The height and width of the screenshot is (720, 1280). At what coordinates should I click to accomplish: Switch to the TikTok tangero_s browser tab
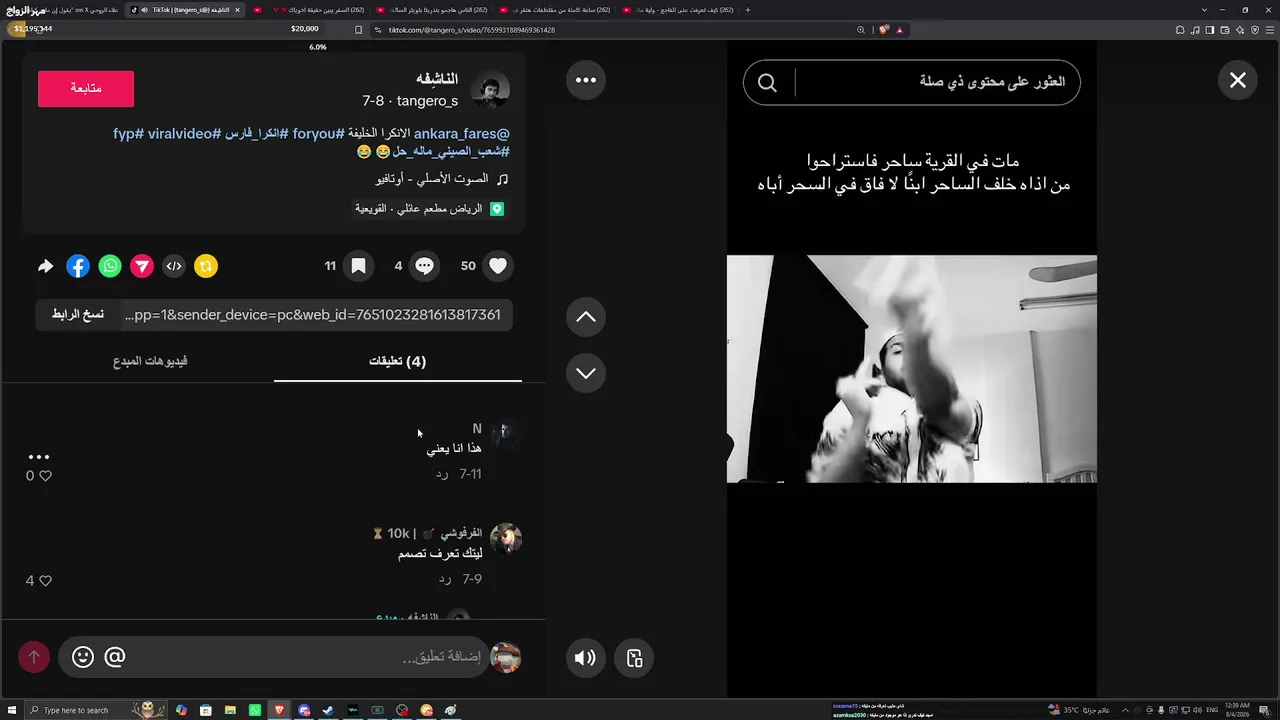(x=185, y=10)
